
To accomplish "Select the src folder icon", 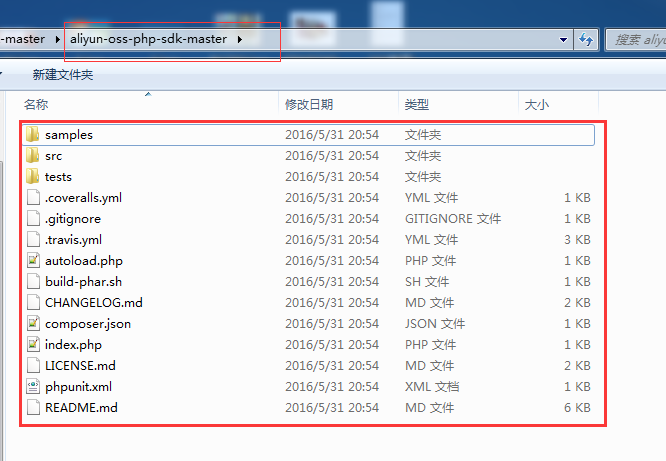I will click(x=33, y=156).
